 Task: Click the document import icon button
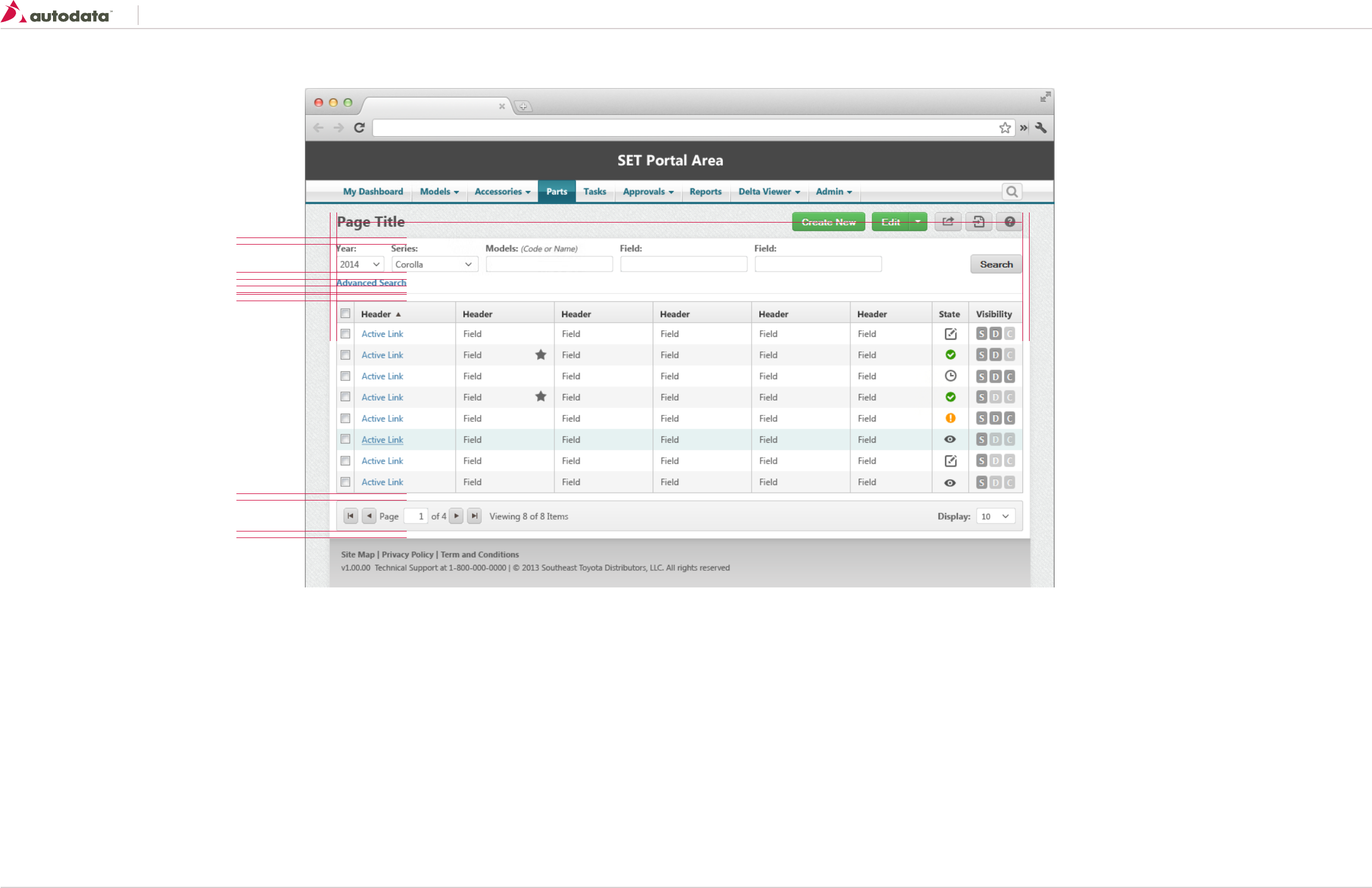coord(978,222)
